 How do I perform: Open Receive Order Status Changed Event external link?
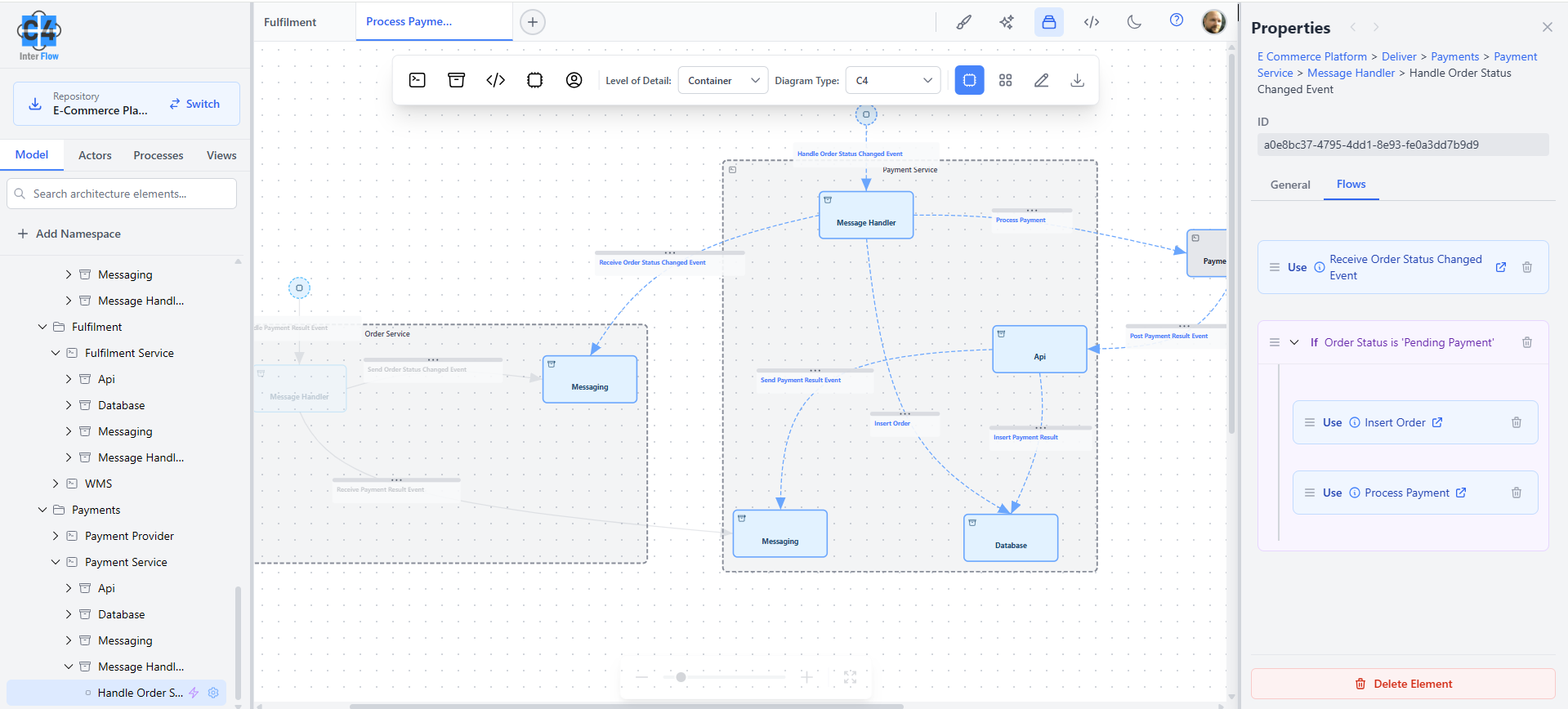tap(1501, 267)
